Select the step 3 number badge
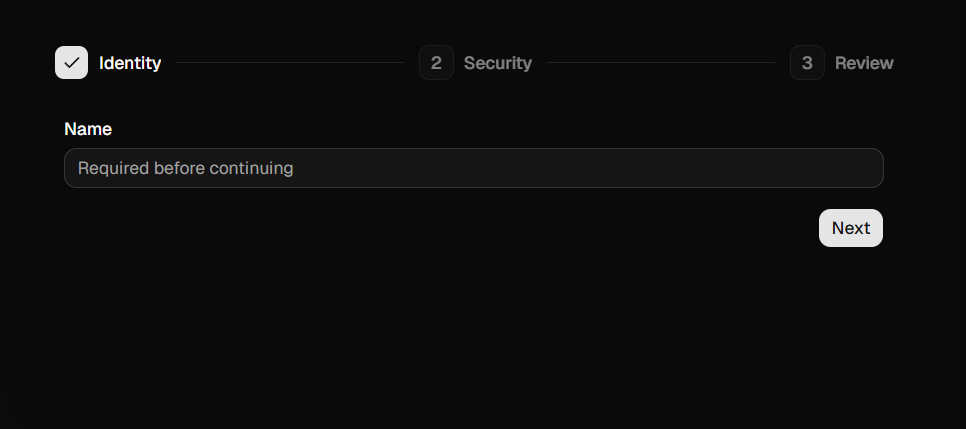This screenshot has height=429, width=966. coord(807,63)
